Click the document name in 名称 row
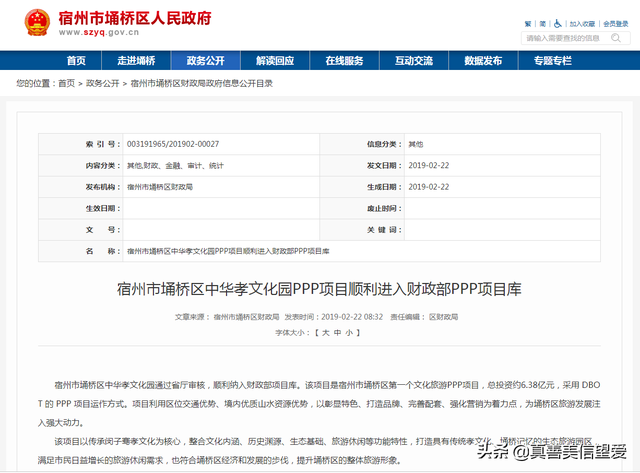This screenshot has height=473, width=640. 228,251
